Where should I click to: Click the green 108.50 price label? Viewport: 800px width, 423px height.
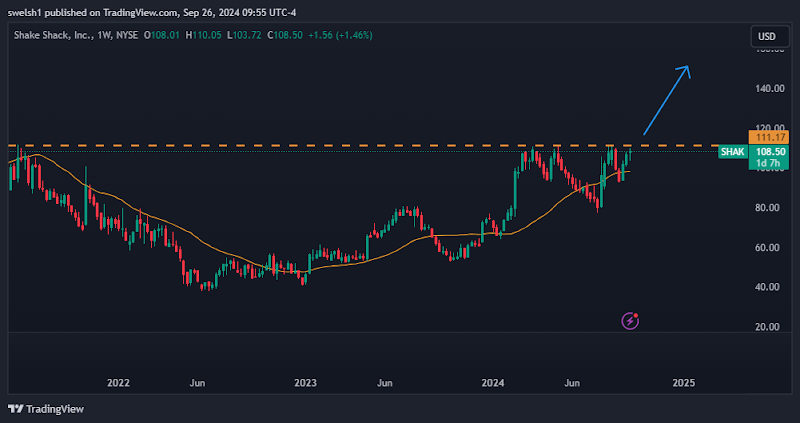click(768, 152)
